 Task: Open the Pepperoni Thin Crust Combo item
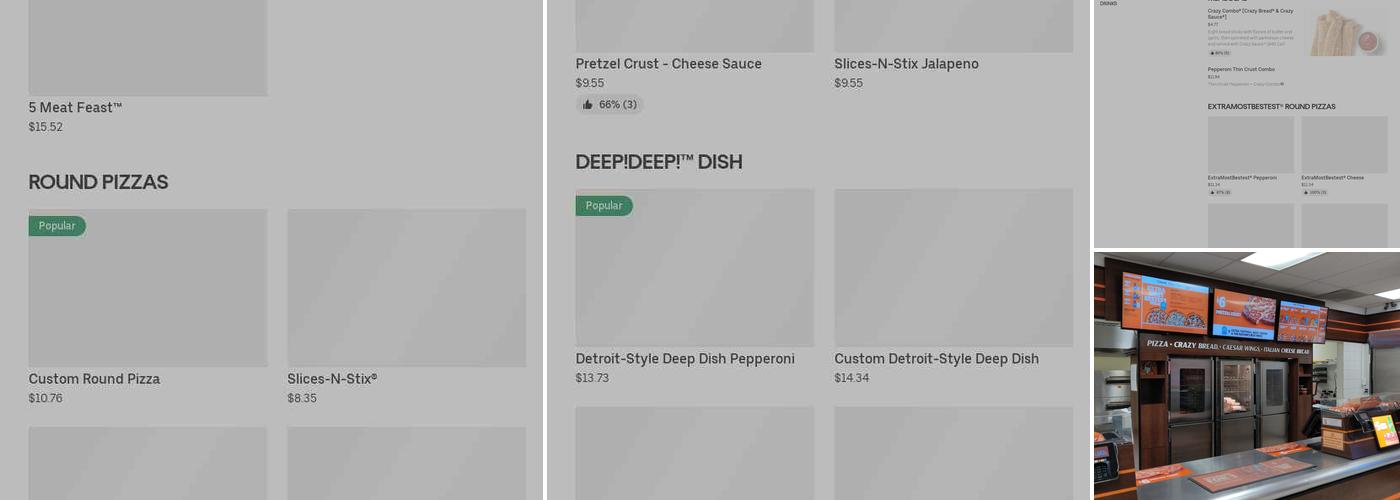[x=1240, y=69]
